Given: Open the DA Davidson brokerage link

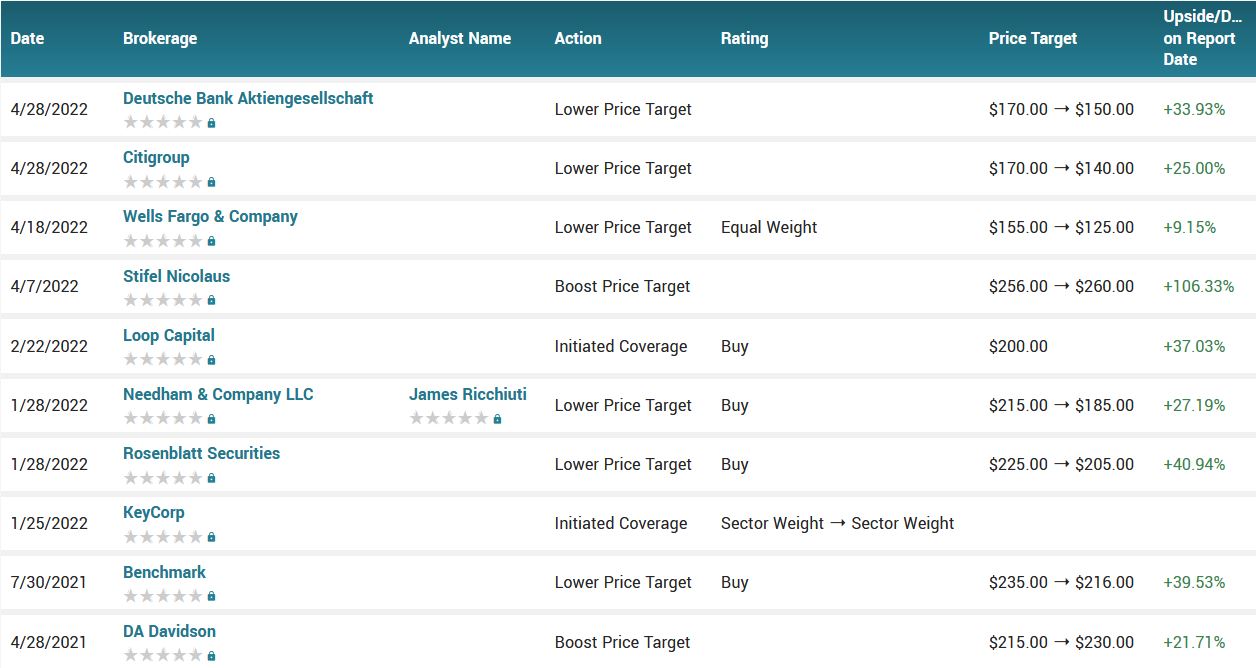Looking at the screenshot, I should (169, 631).
